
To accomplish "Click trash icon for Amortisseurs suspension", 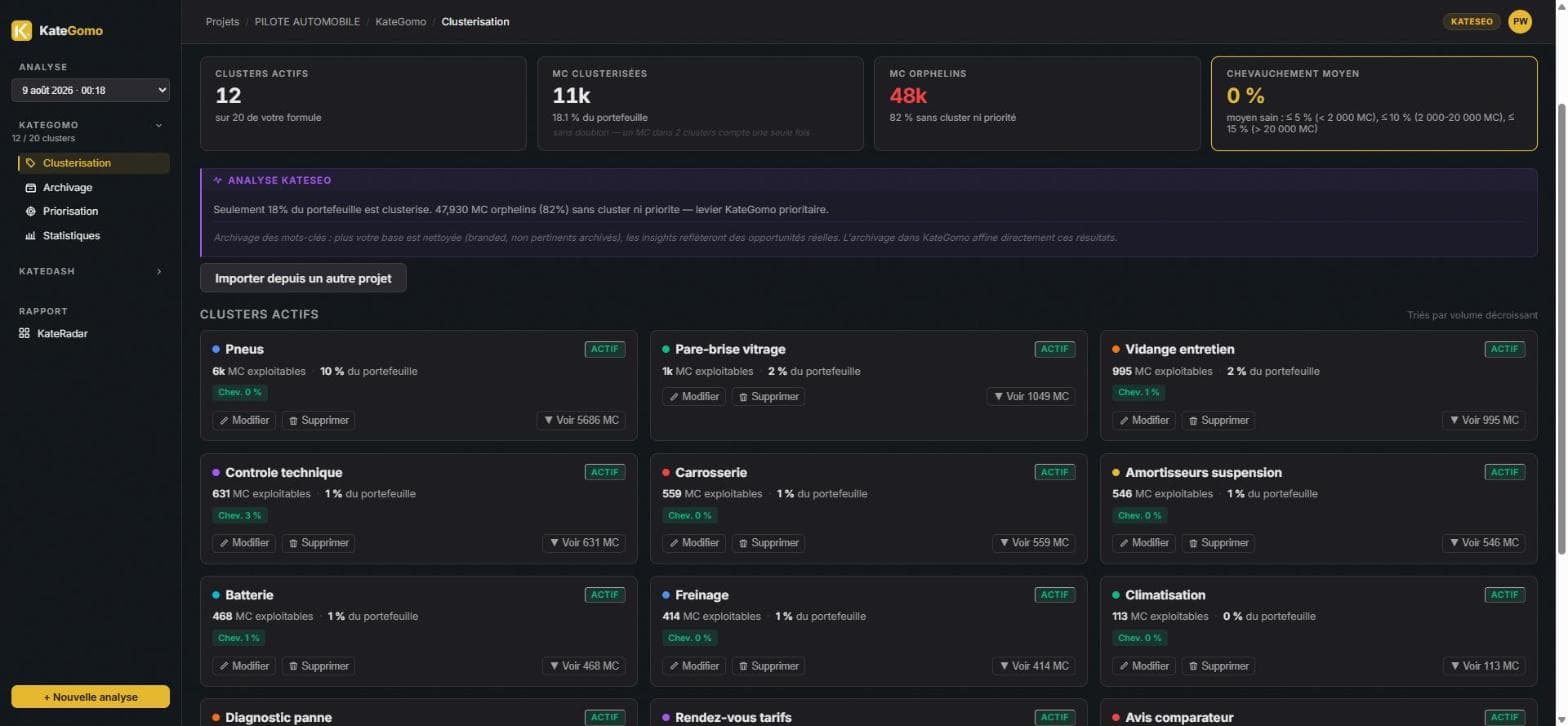I will tap(1193, 543).
